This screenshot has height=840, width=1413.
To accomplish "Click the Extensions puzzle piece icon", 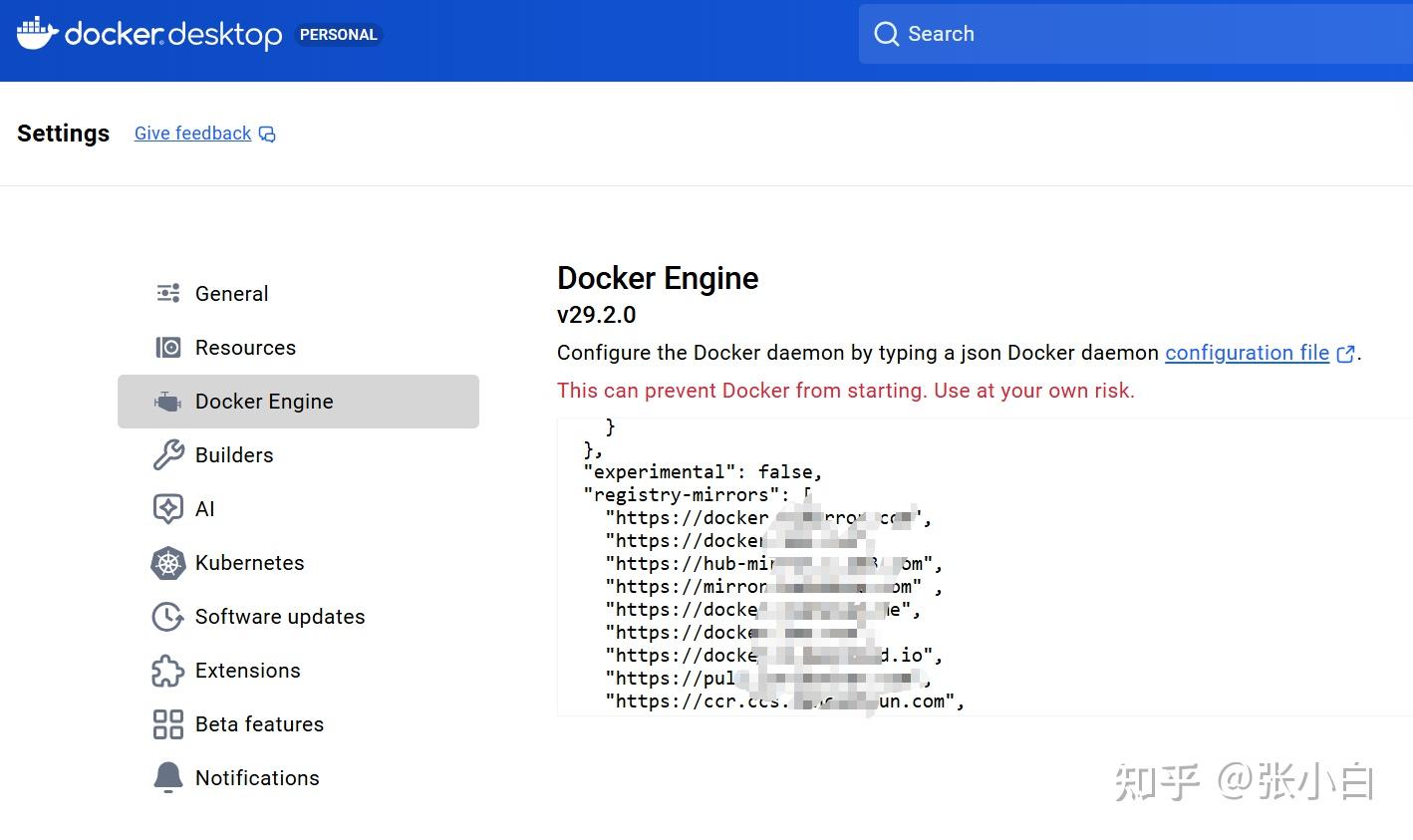I will pos(168,671).
